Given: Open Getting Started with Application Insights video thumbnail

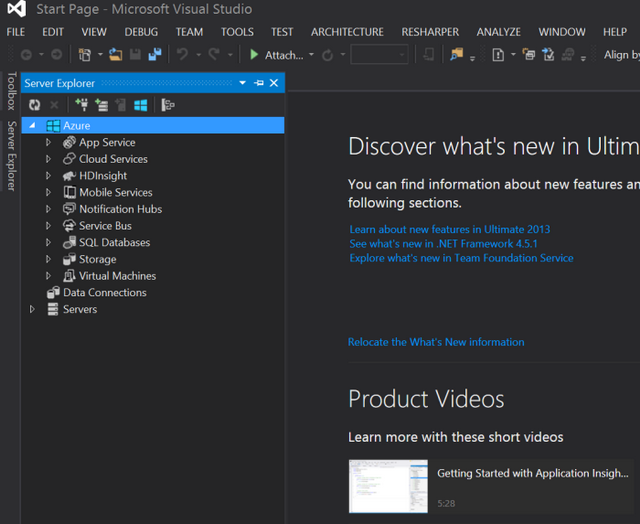Looking at the screenshot, I should click(x=388, y=486).
